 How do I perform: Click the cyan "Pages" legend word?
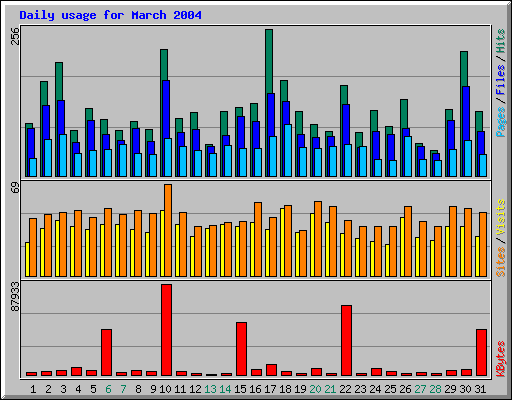500,122
